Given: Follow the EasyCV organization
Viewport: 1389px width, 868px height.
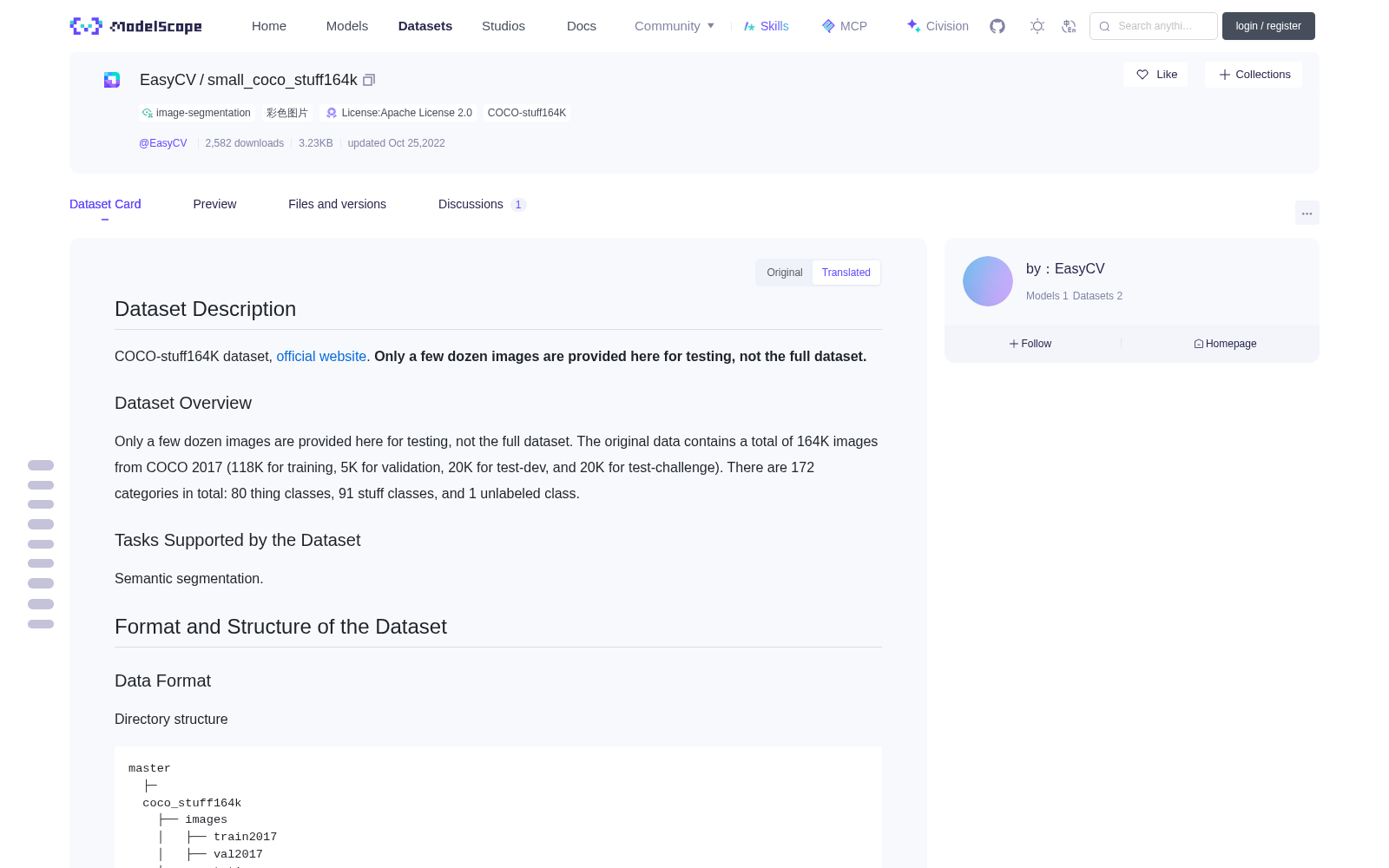Looking at the screenshot, I should click(1030, 344).
